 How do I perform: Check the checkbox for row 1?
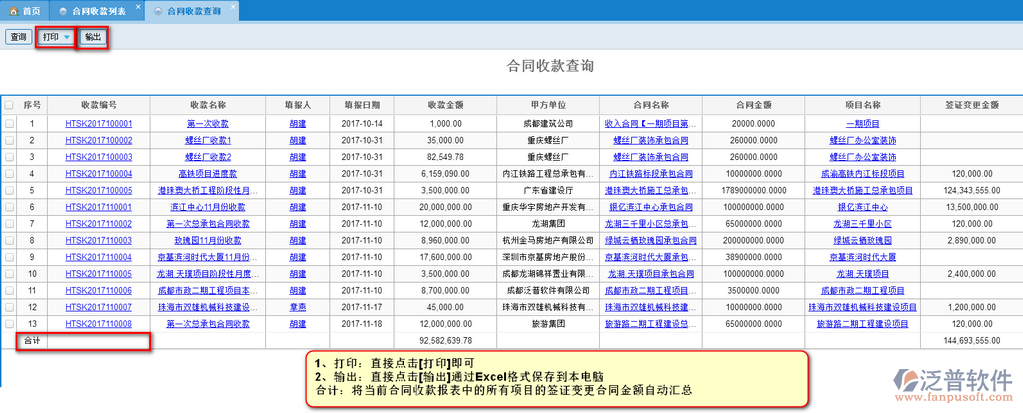(9, 124)
